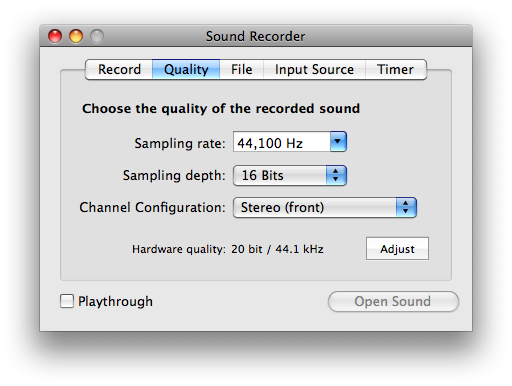
Task: Click the Sampling depth up-down arrows
Action: [336, 175]
